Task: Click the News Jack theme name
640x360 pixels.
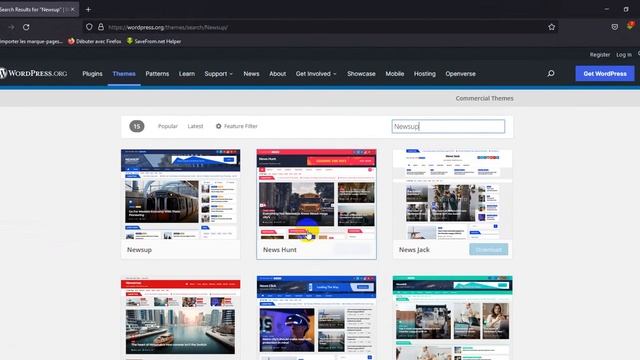Action: pyautogui.click(x=414, y=249)
